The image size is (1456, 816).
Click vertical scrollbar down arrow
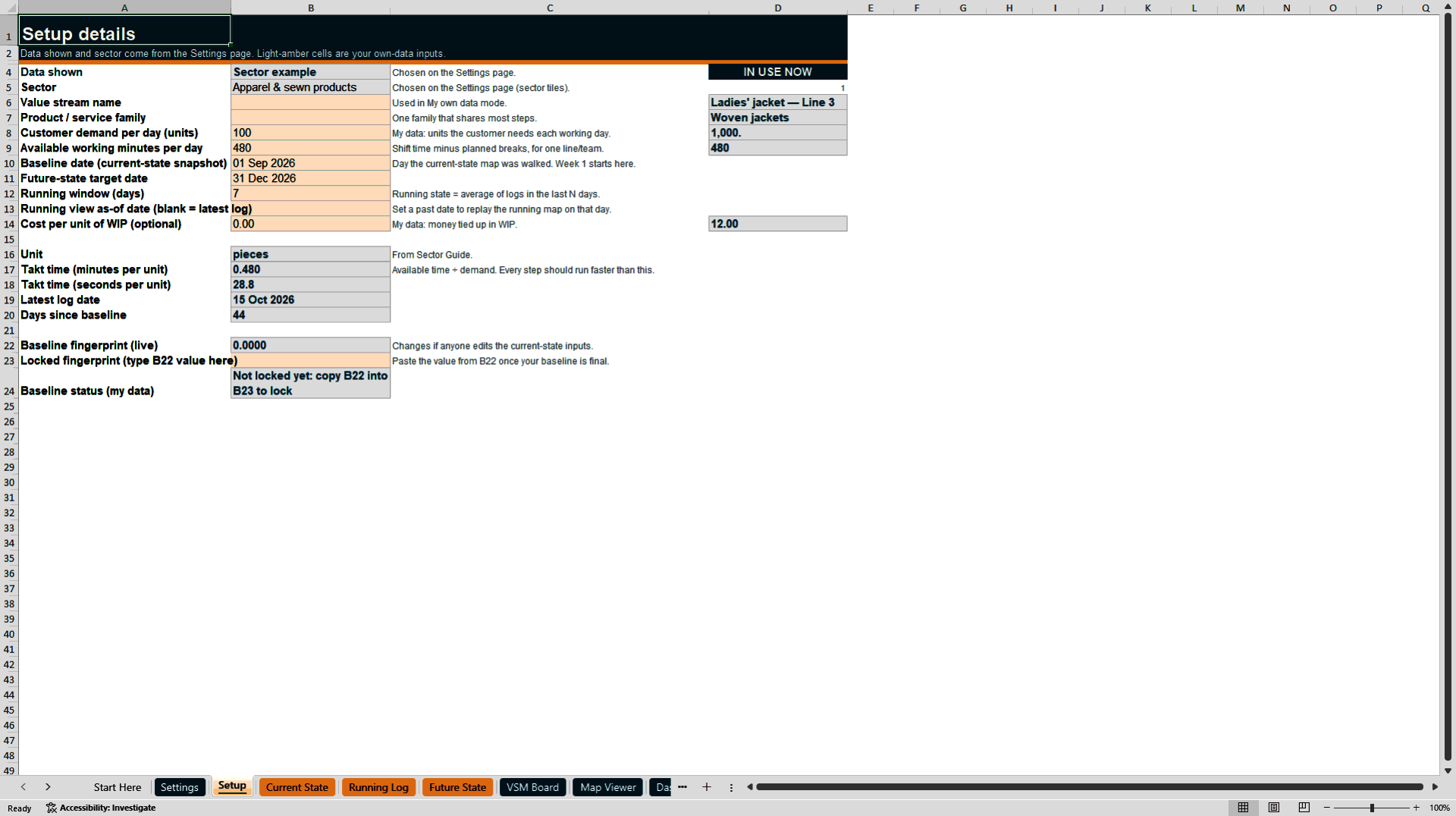(1448, 770)
